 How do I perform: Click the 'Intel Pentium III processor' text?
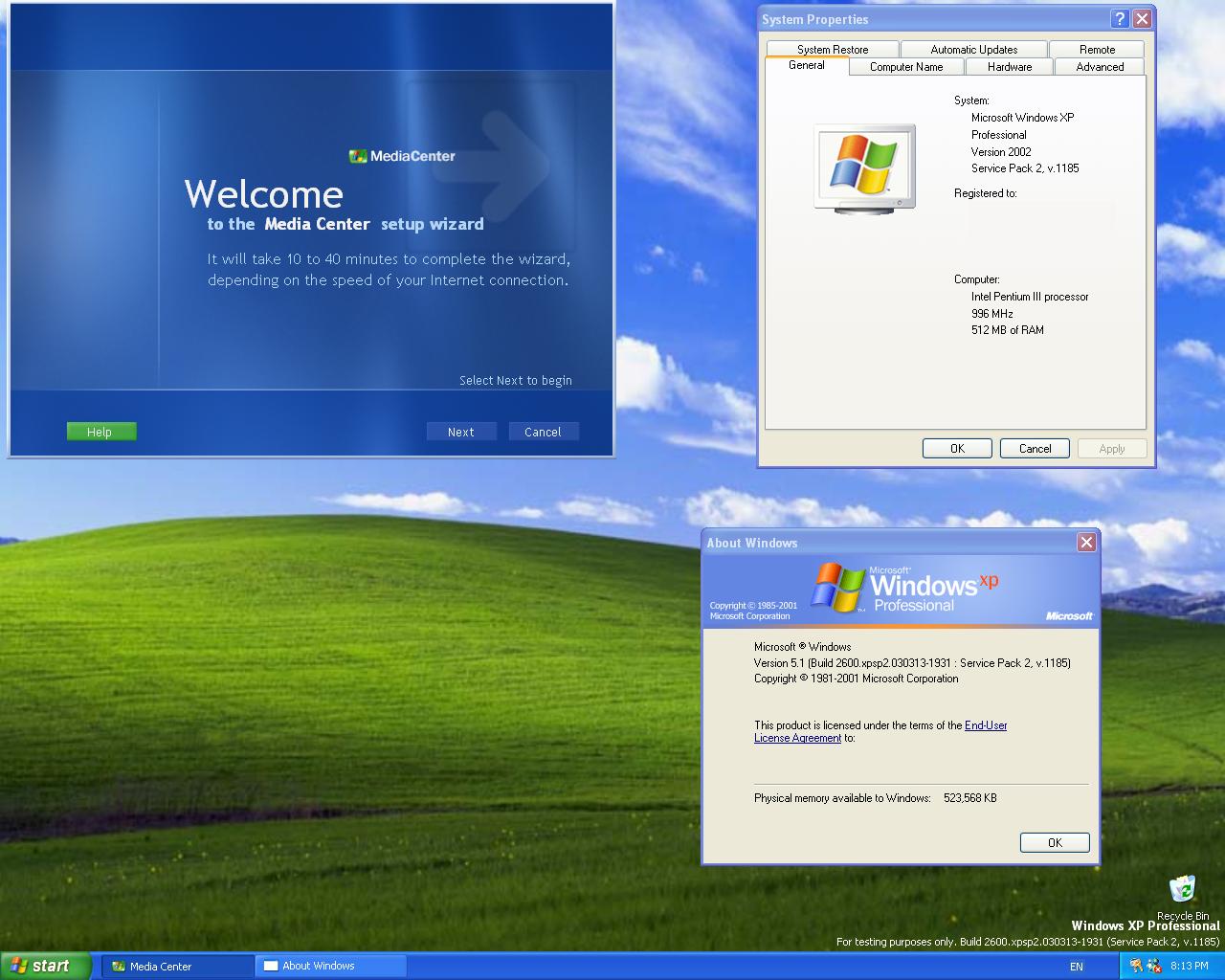(1030, 297)
